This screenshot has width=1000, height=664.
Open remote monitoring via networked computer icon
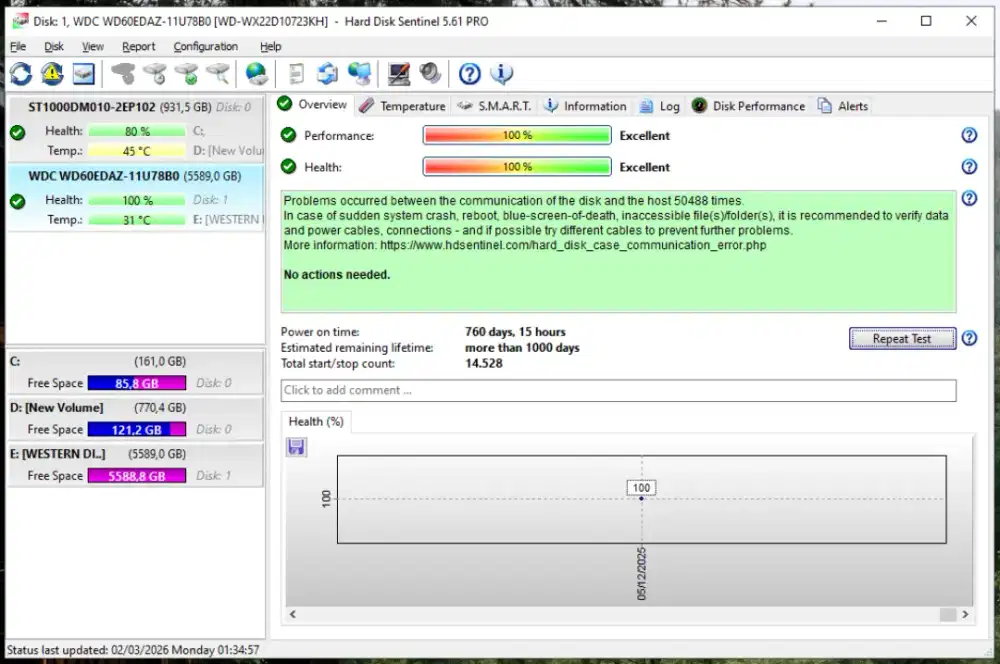(x=361, y=73)
